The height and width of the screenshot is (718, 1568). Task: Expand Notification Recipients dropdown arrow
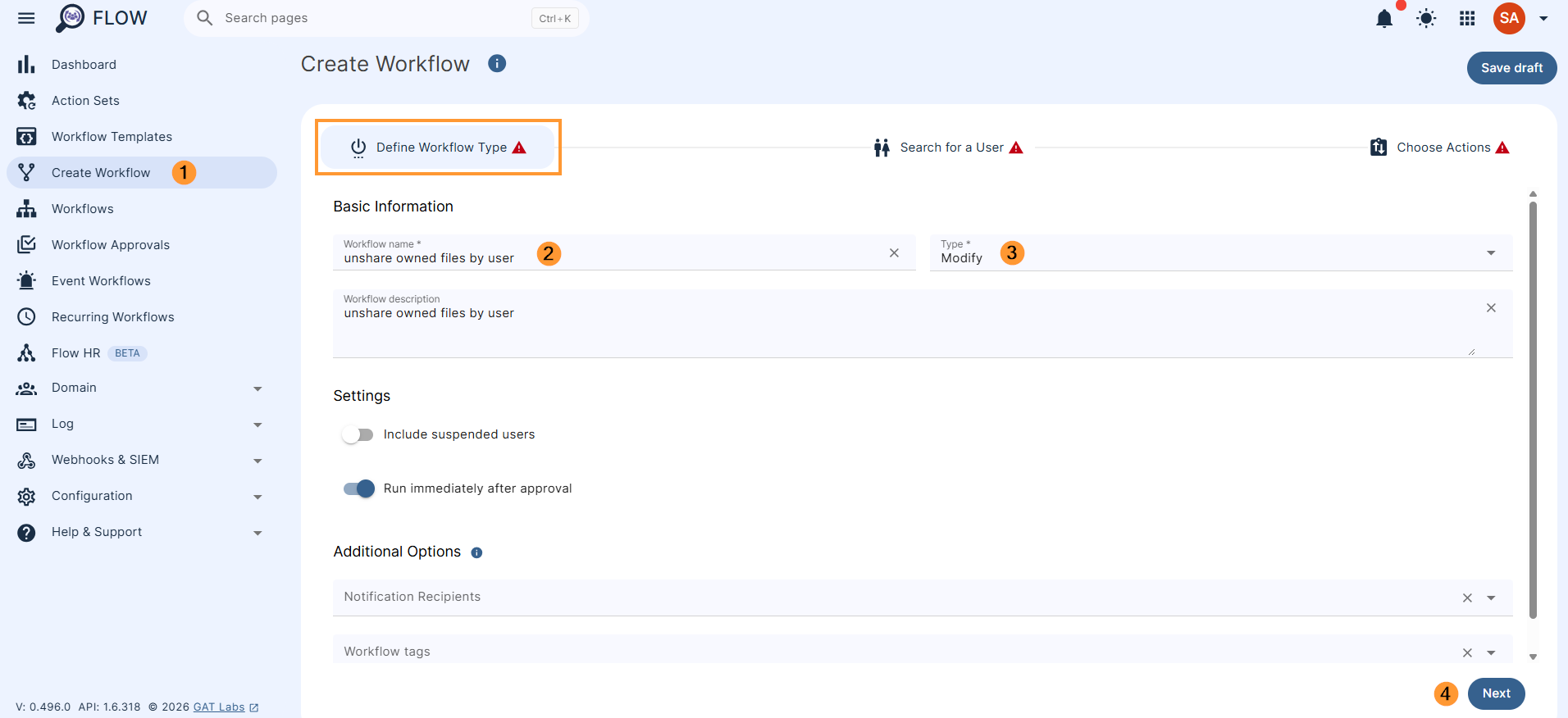pos(1491,598)
